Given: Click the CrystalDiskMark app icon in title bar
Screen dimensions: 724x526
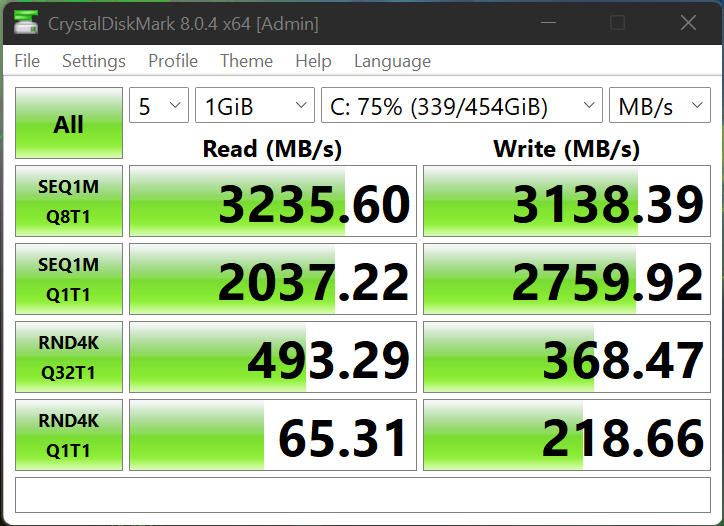Looking at the screenshot, I should (x=26, y=22).
